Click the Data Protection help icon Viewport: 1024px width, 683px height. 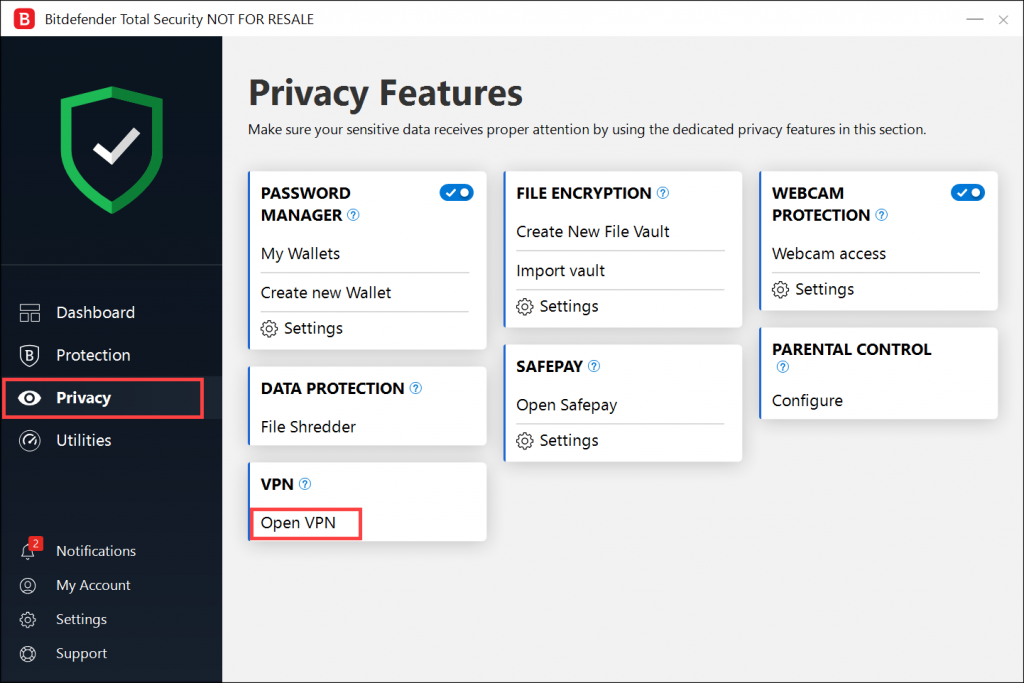click(x=416, y=388)
